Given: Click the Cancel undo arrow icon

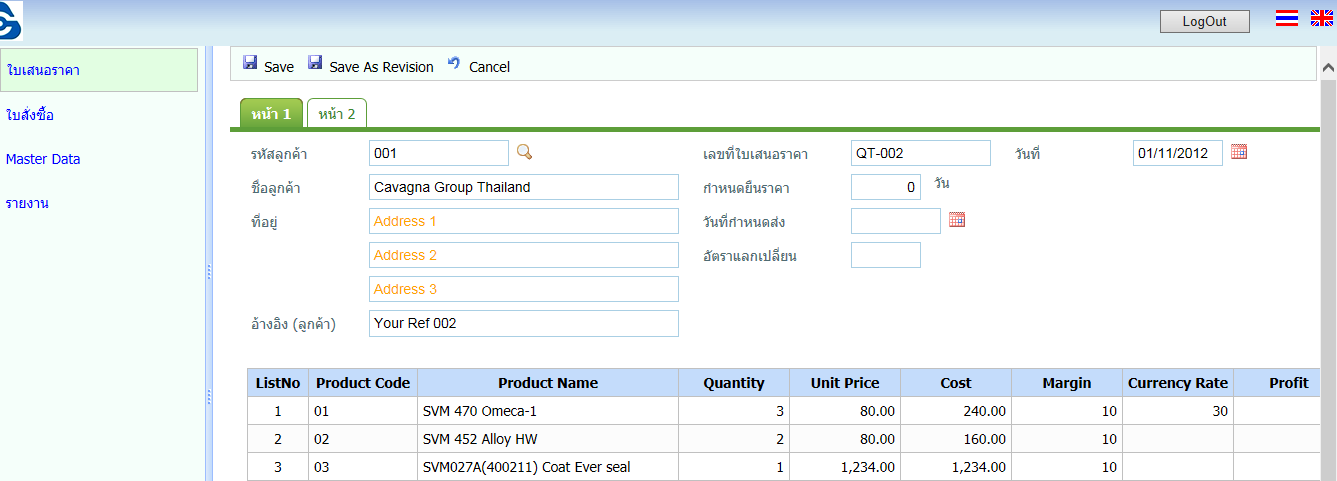Looking at the screenshot, I should click(x=454, y=63).
